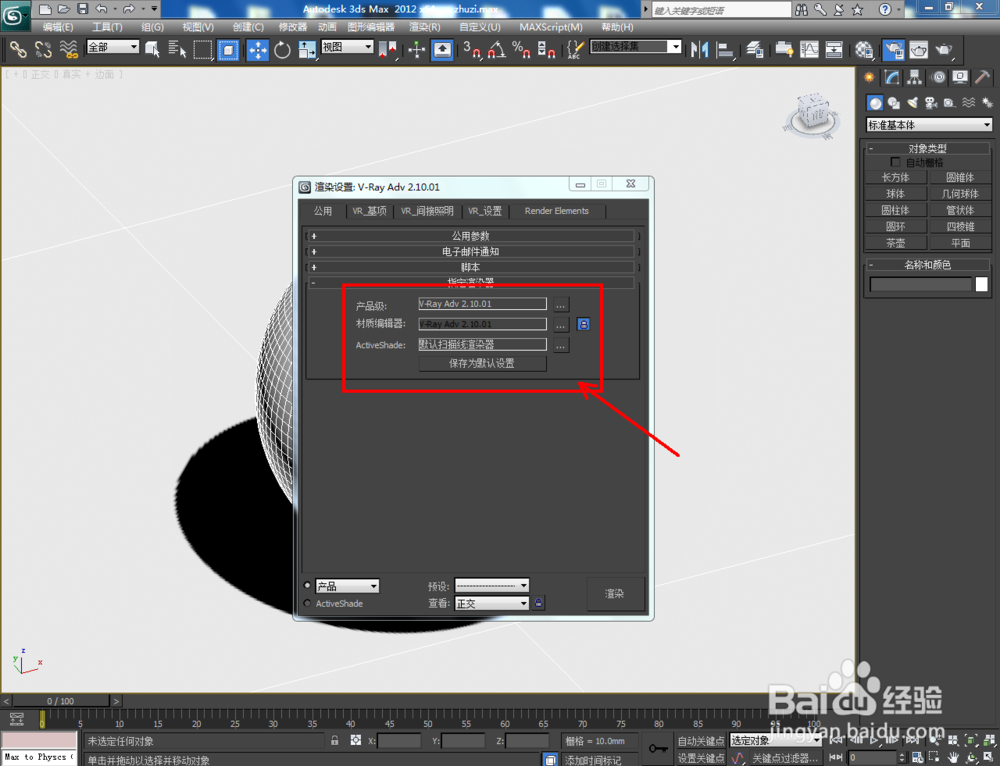Toggle the Angle Snap icon
Screen dimensions: 1000x766
coord(497,49)
